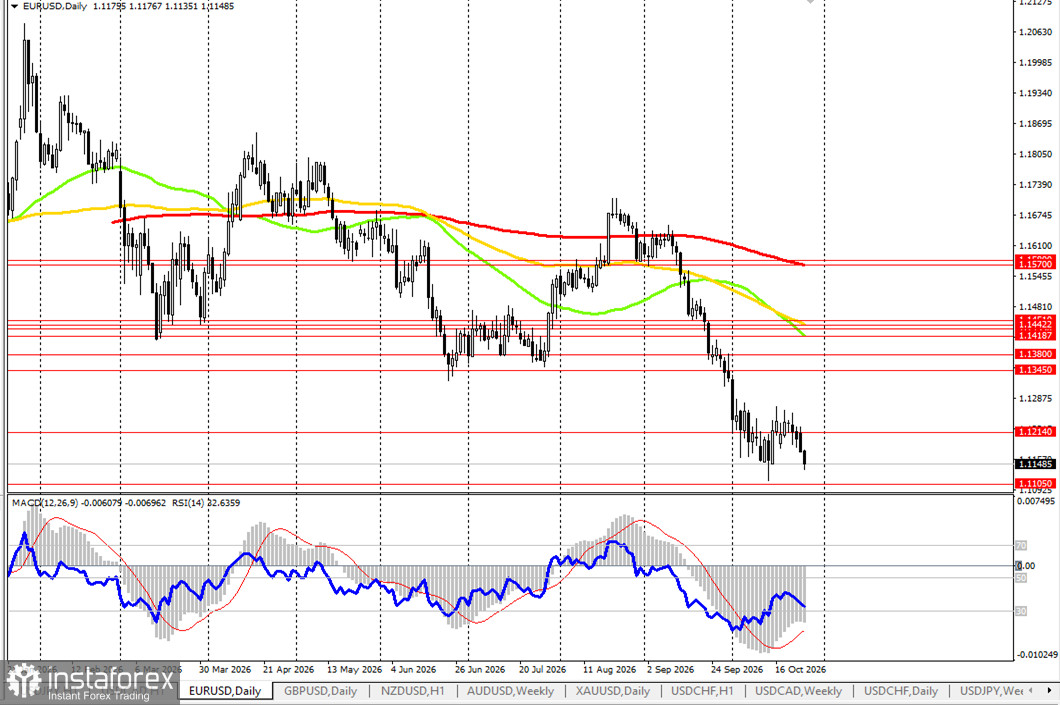This screenshot has width=1060, height=705.
Task: Select the 1.15700 price level label
Action: pos(1035,264)
